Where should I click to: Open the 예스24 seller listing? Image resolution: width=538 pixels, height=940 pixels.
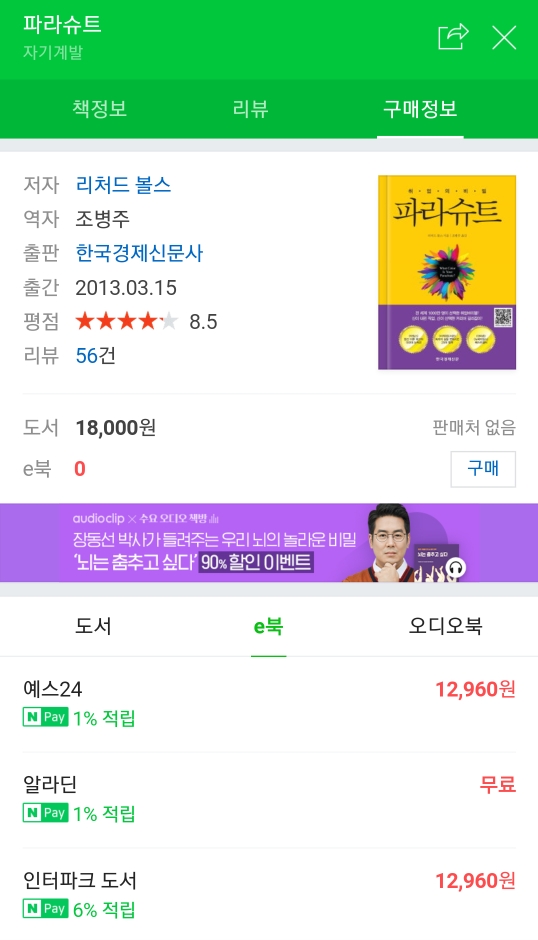pyautogui.click(x=269, y=704)
